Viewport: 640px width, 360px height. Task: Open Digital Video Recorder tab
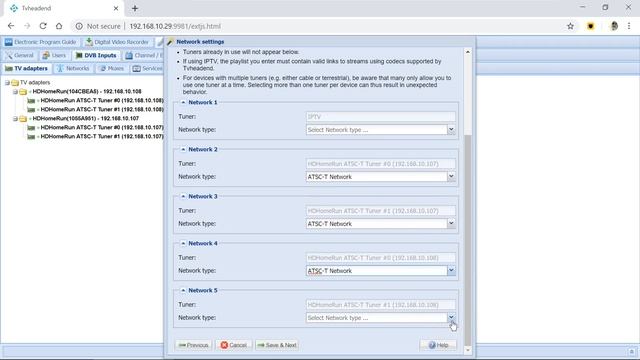[117, 42]
